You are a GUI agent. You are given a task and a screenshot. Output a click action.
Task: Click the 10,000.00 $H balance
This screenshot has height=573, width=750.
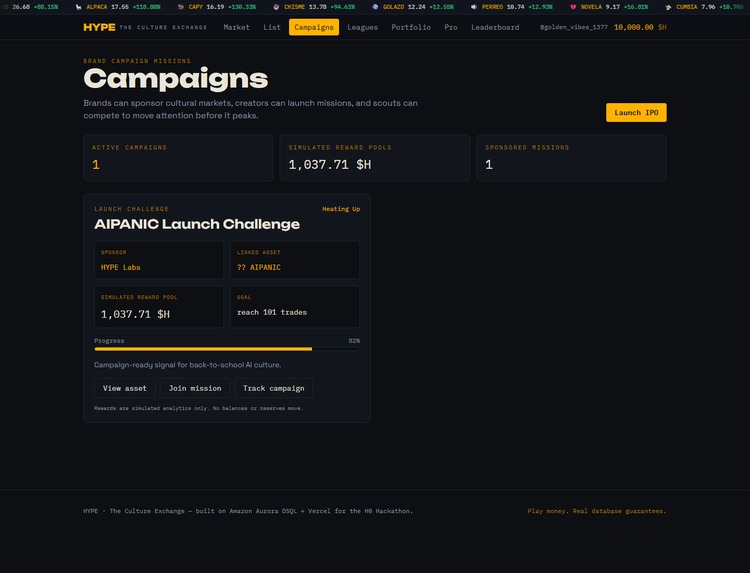click(x=640, y=27)
